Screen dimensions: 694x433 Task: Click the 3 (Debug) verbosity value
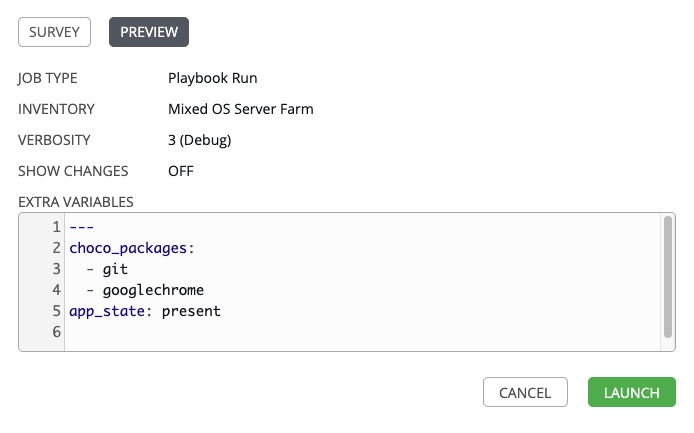pyautogui.click(x=200, y=140)
